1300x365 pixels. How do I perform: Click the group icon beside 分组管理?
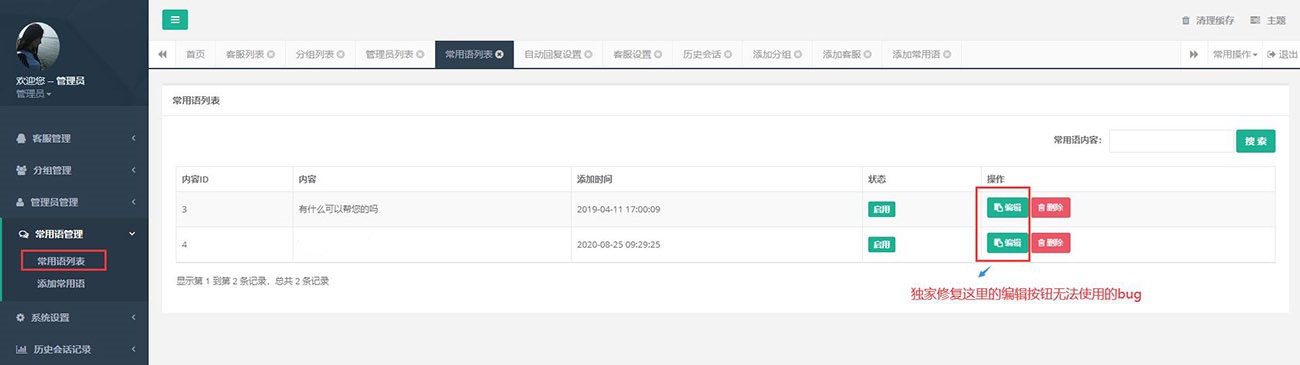[22, 170]
